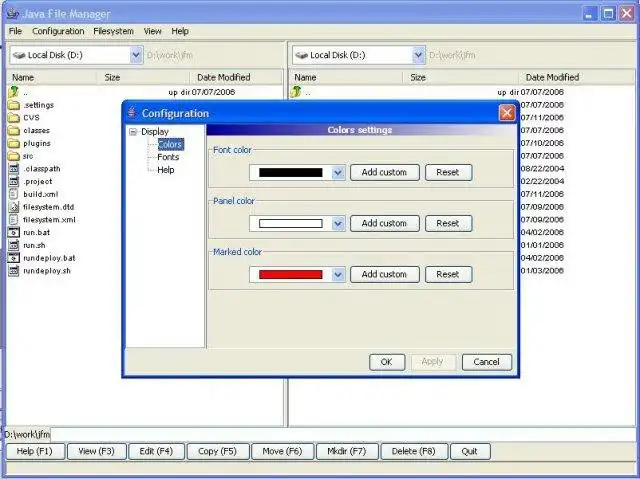Click the Edit (F4) button
The width and height of the screenshot is (640, 479).
[156, 451]
